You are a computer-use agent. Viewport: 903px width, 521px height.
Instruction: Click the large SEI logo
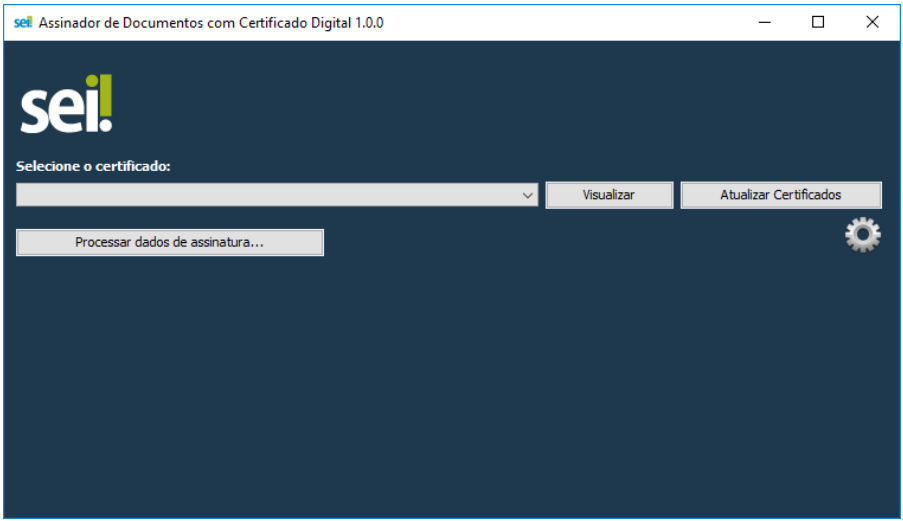point(66,105)
